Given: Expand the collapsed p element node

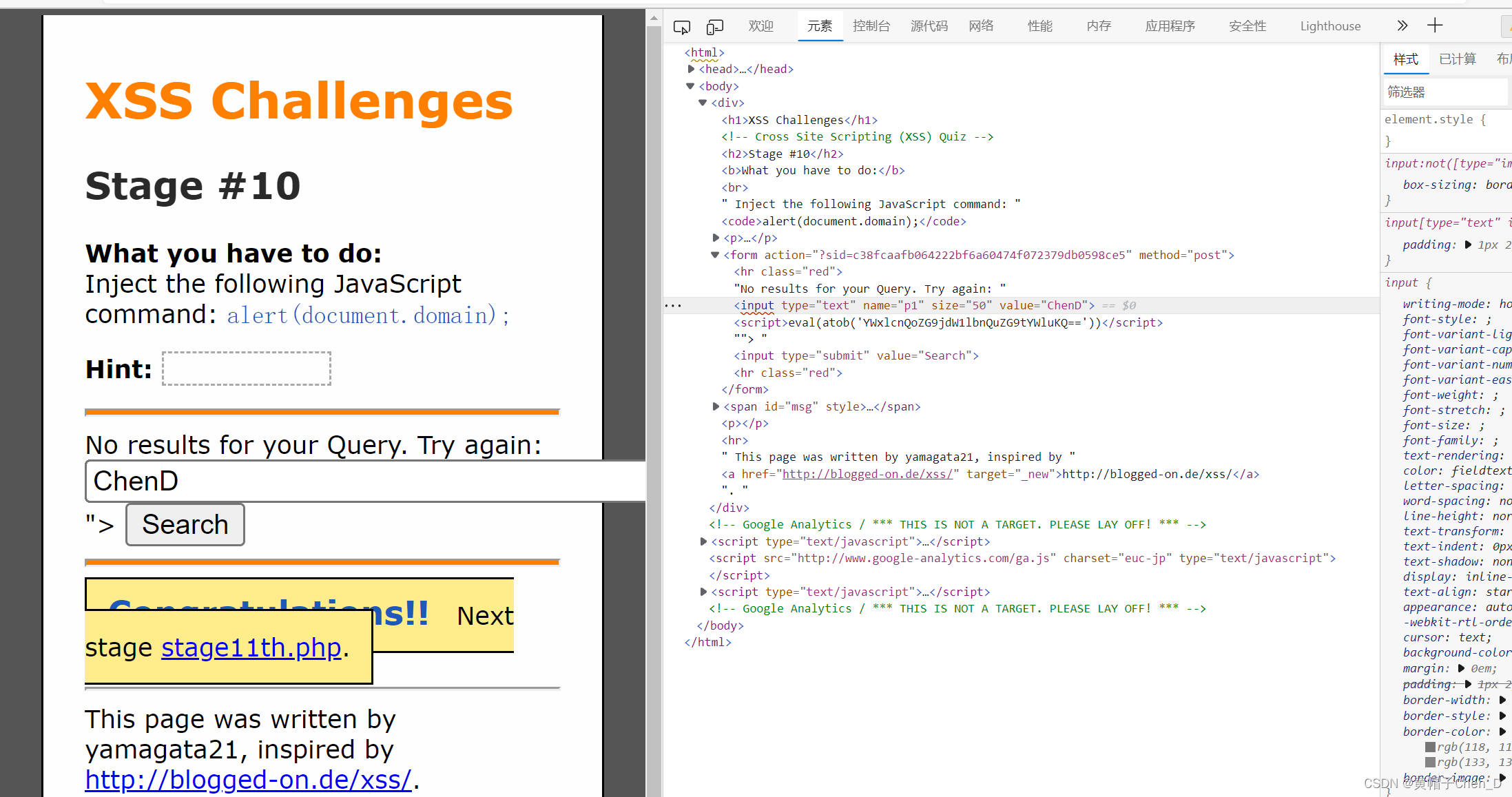Looking at the screenshot, I should point(716,238).
